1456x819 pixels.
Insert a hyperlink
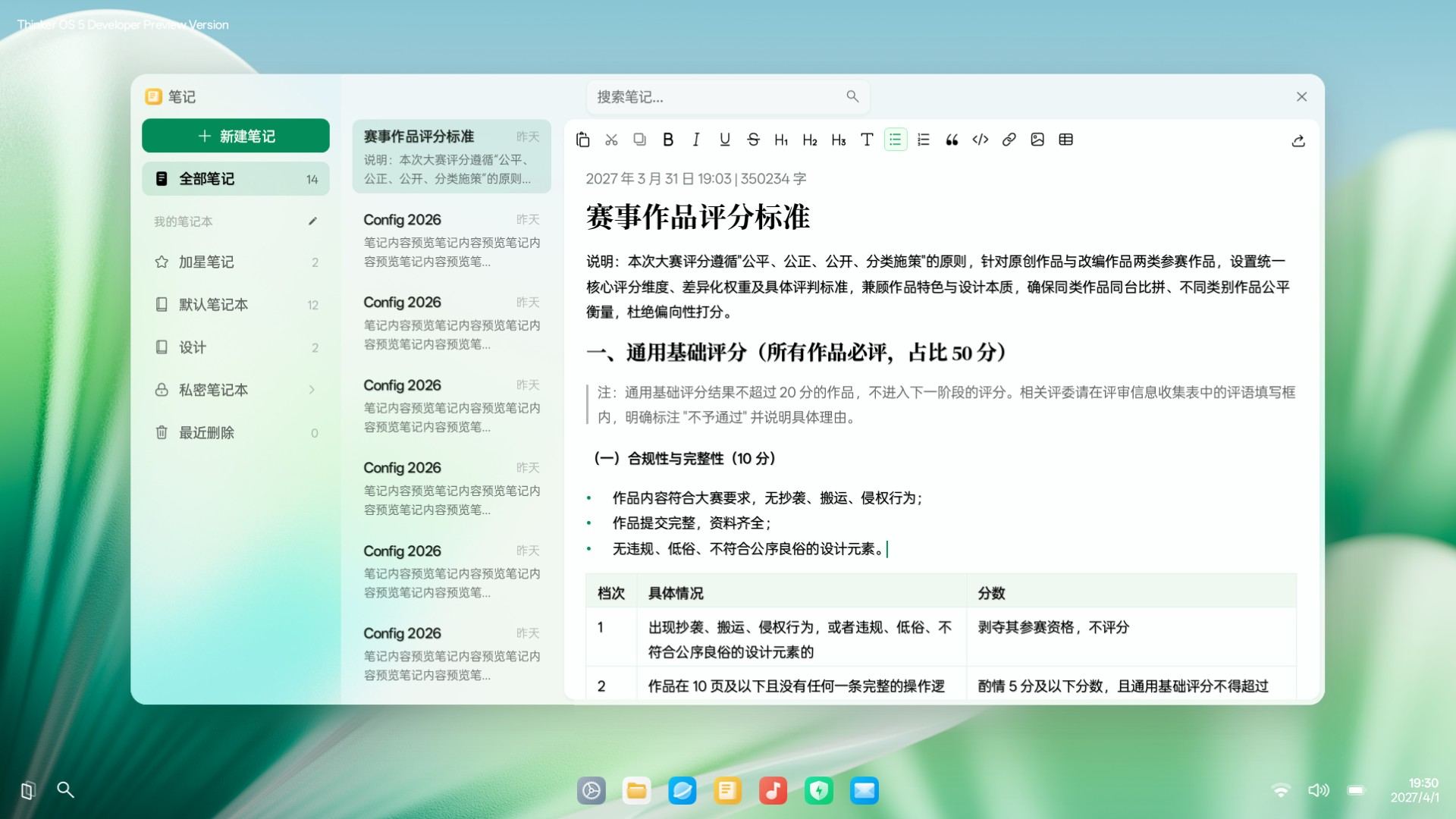(x=1009, y=140)
